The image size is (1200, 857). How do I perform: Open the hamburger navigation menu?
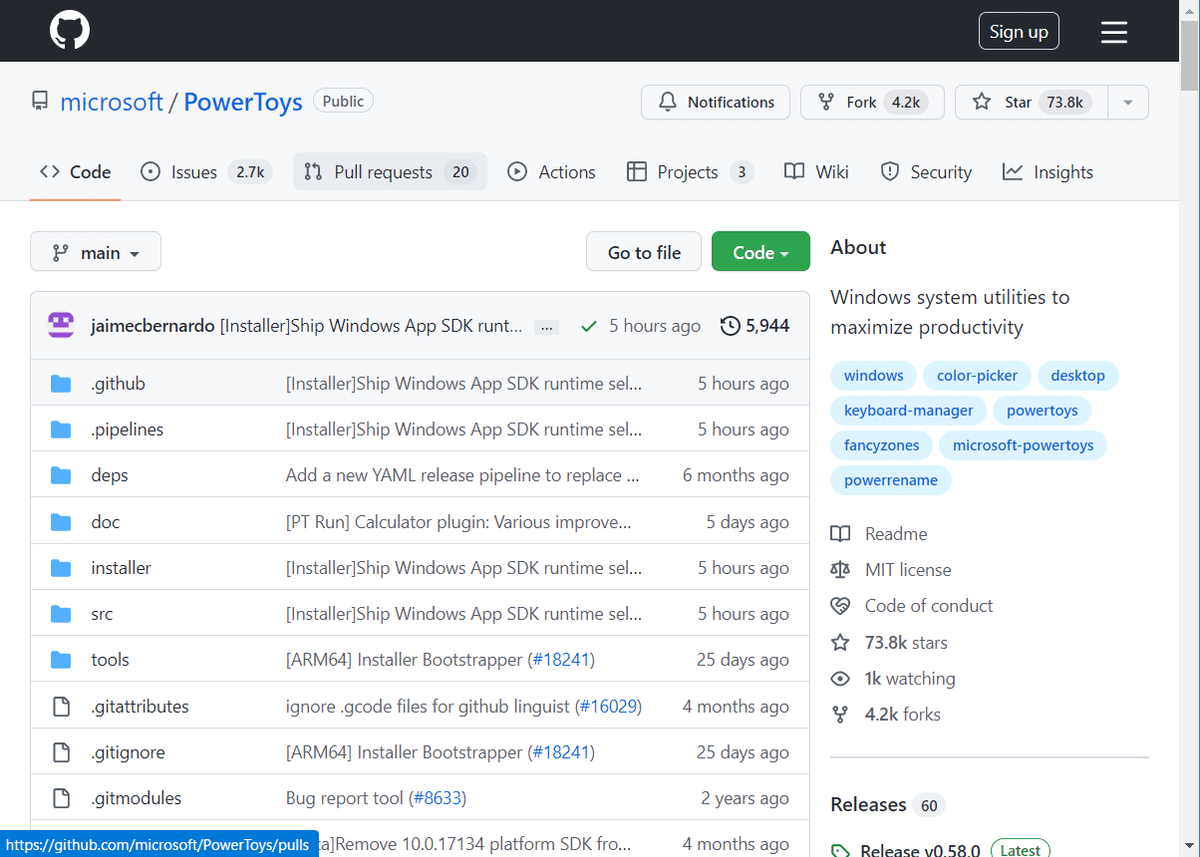[1114, 32]
